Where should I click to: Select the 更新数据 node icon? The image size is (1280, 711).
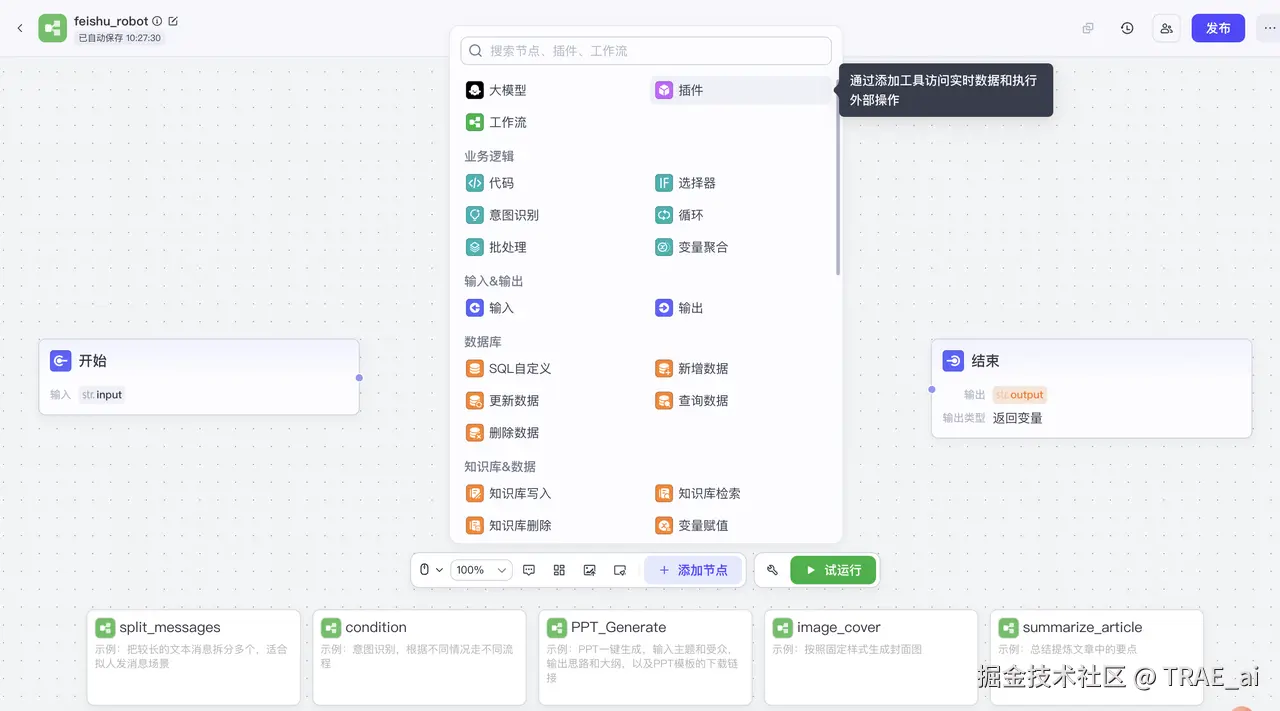coord(475,400)
